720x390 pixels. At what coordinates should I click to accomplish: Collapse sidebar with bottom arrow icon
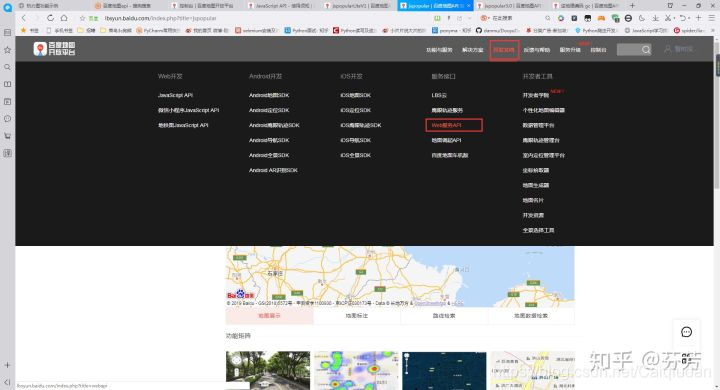click(x=7, y=382)
